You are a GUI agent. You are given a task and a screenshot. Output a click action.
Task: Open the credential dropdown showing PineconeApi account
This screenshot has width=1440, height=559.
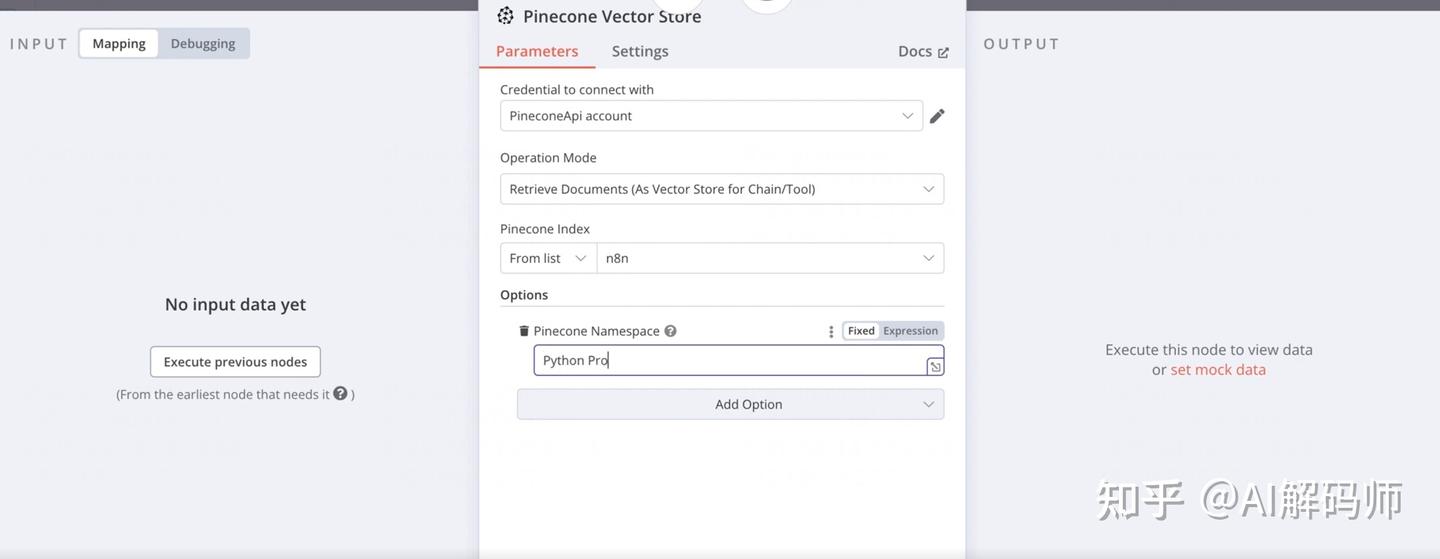(711, 116)
